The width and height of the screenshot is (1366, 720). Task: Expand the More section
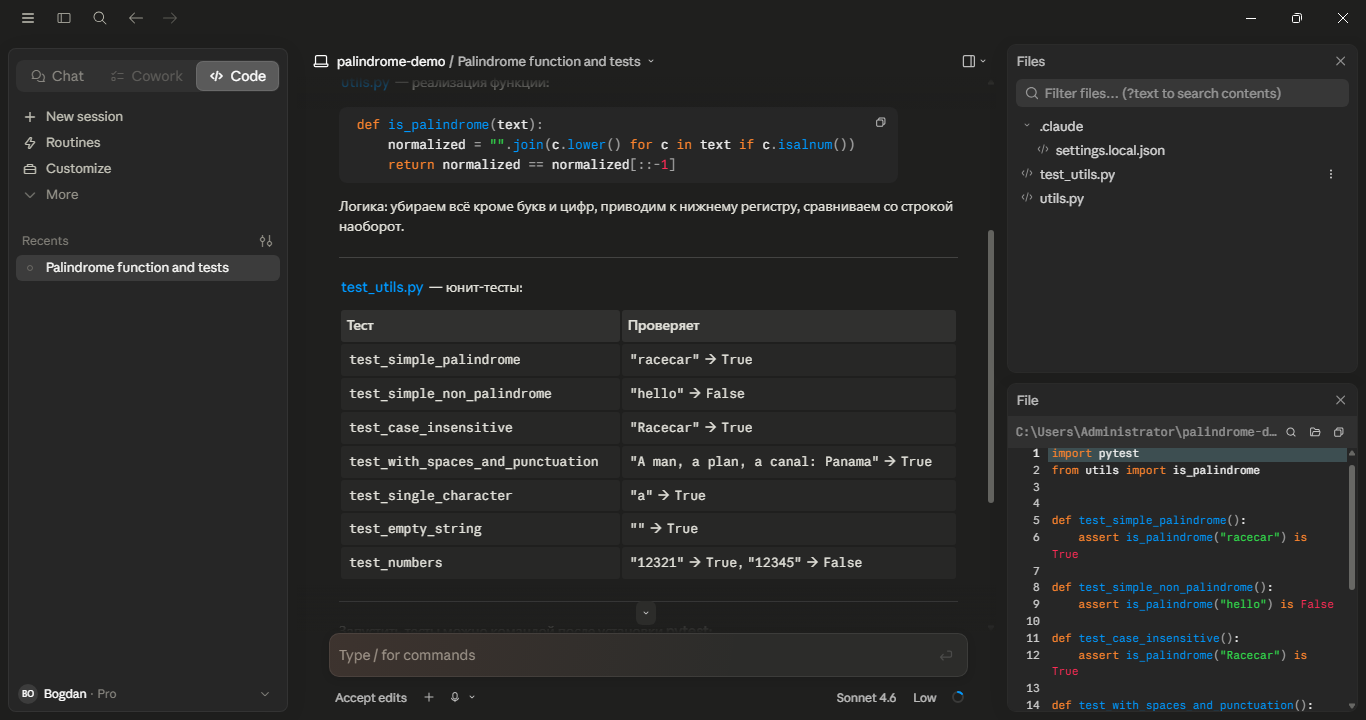(x=148, y=195)
